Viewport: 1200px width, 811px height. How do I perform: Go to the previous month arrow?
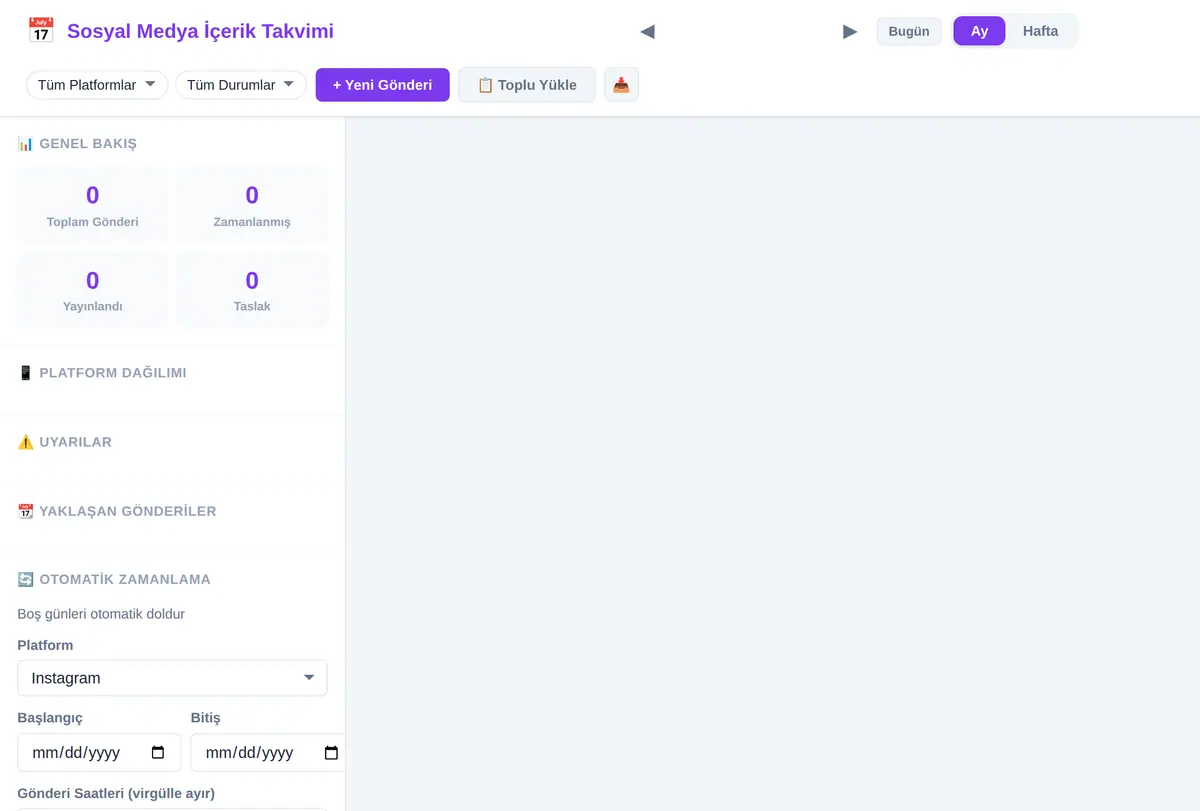(647, 31)
